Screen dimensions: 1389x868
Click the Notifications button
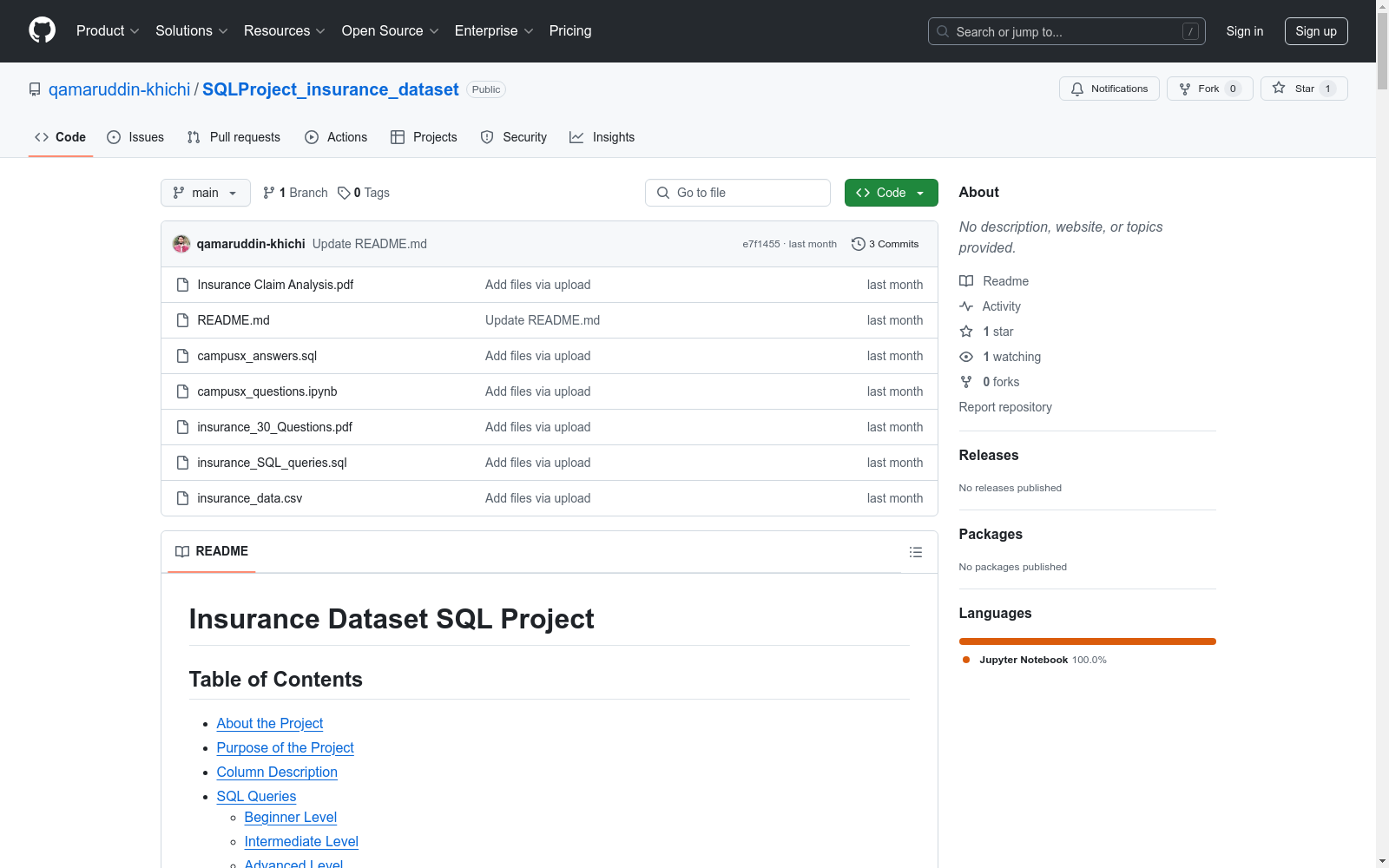[1109, 89]
